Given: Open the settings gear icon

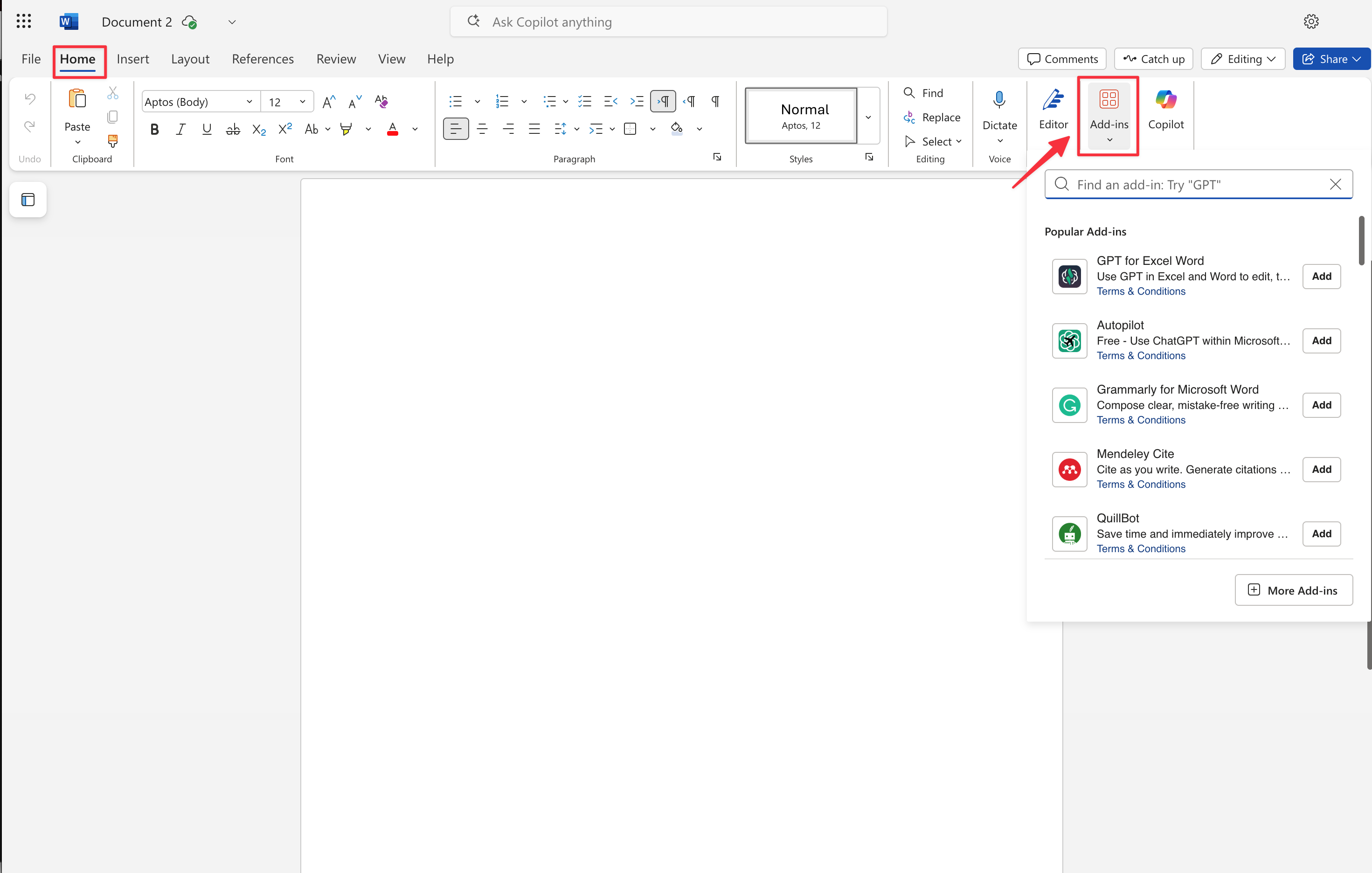Looking at the screenshot, I should (x=1310, y=21).
